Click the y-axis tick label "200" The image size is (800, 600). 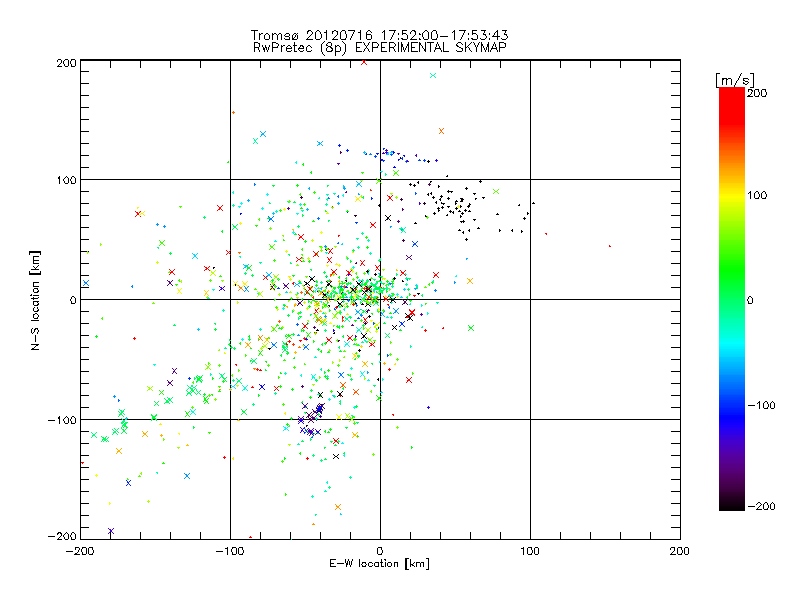click(66, 63)
